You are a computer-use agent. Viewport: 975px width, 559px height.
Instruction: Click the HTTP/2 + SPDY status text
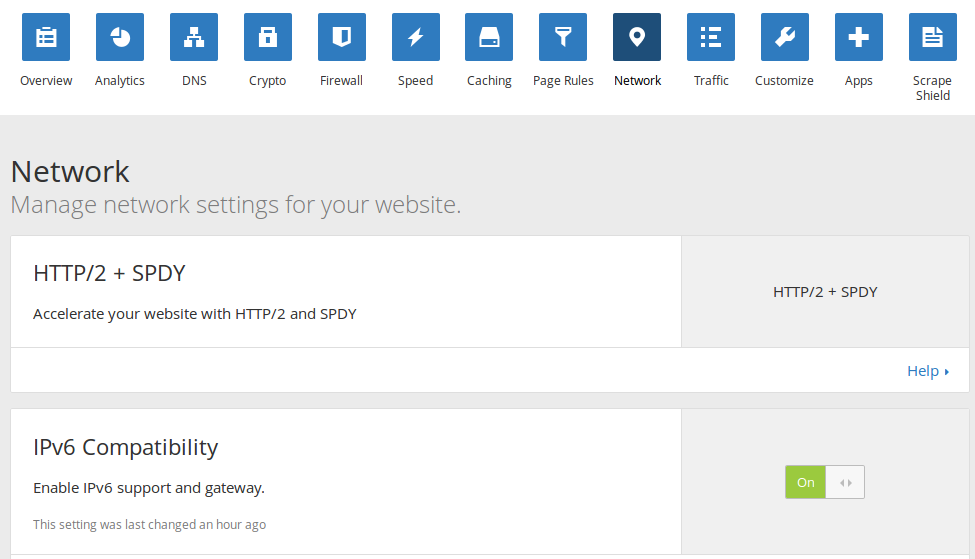click(x=825, y=292)
